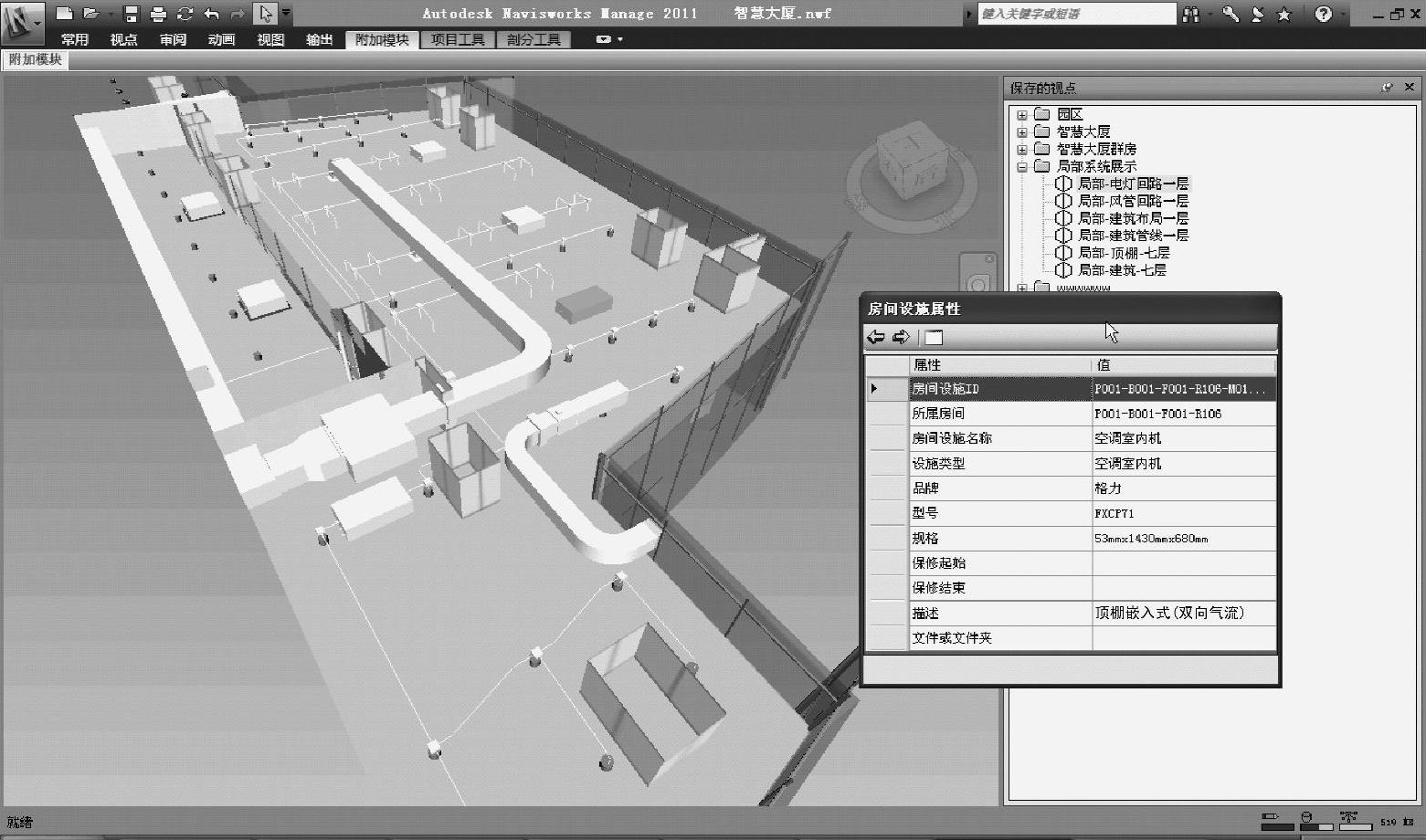1426x840 pixels.
Task: Select the 局部-建筑管线一层 viewpoint
Action: click(x=1133, y=236)
